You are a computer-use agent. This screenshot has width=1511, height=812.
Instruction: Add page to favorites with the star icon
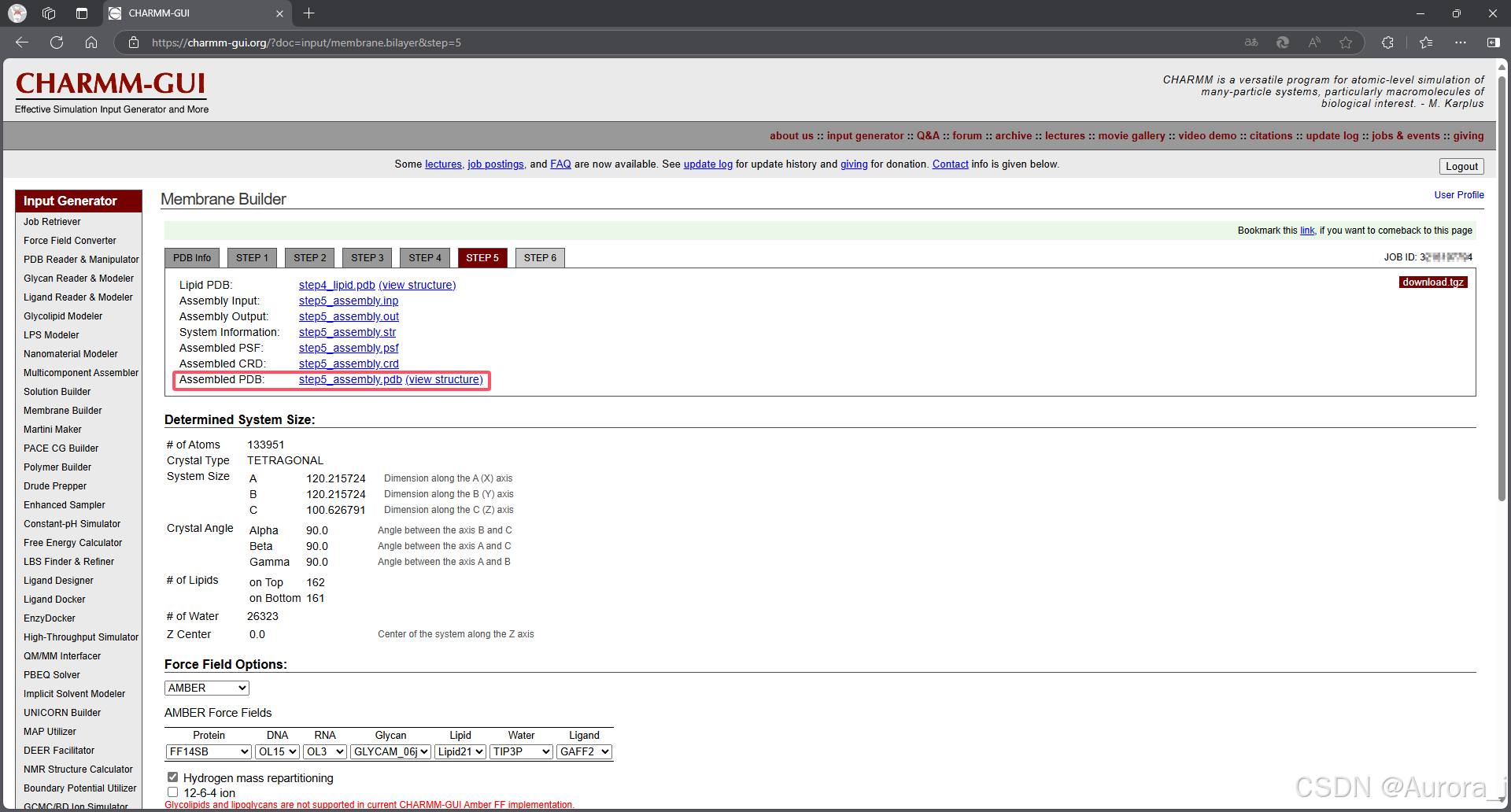pyautogui.click(x=1346, y=42)
